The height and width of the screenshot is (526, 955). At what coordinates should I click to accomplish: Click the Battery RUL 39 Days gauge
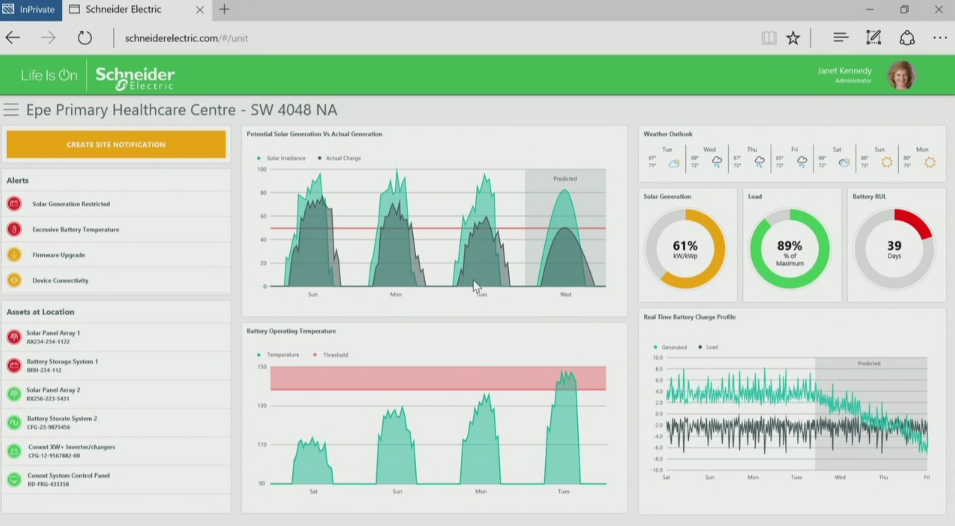(x=893, y=248)
